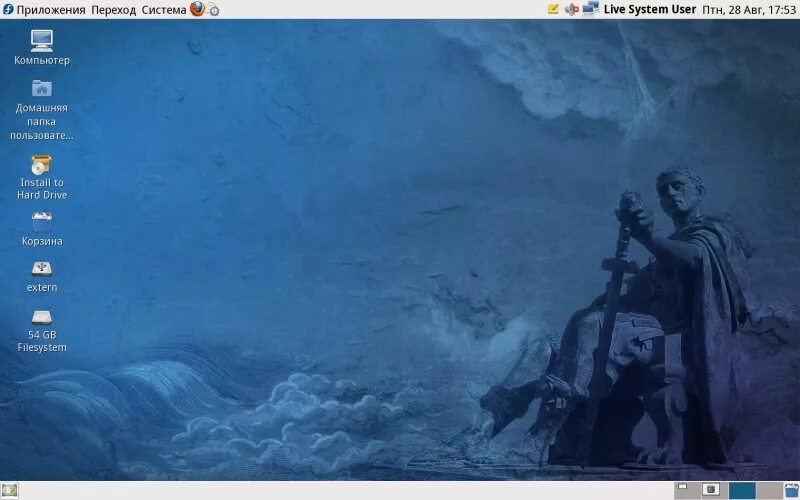This screenshot has height=500, width=800.
Task: Switch to the first workspace in pager
Action: coord(687,491)
